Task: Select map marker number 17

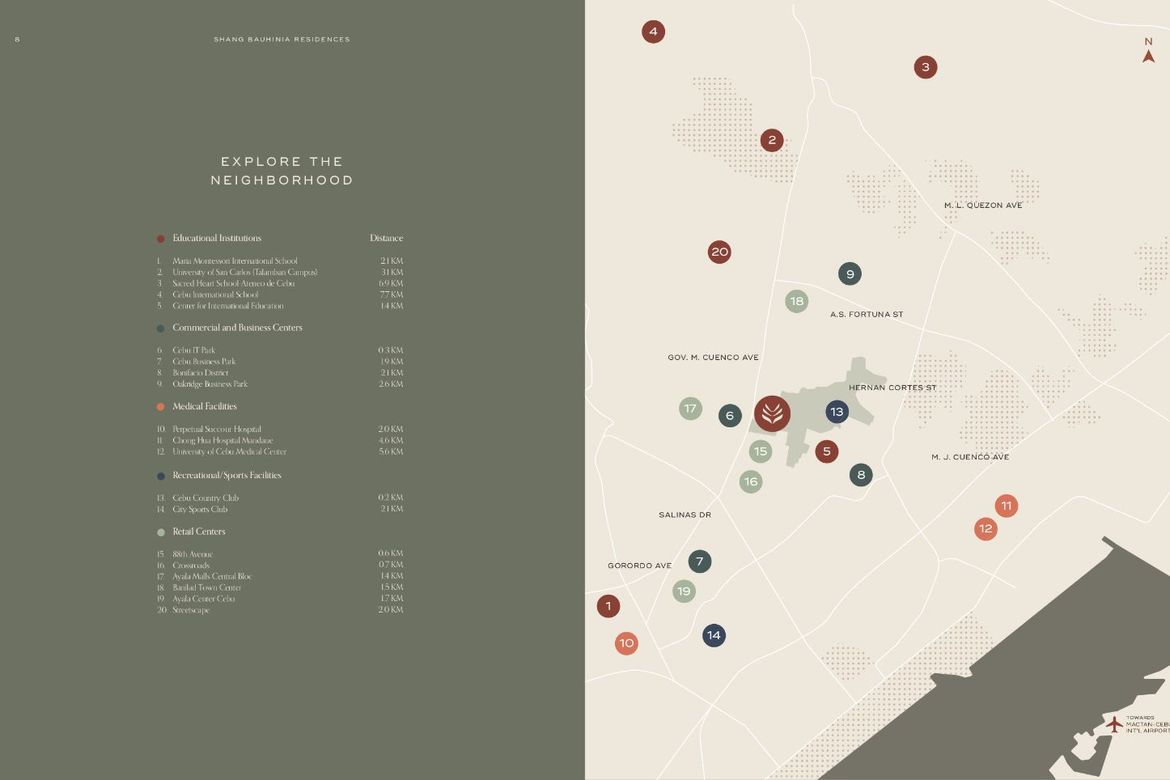Action: click(x=690, y=408)
